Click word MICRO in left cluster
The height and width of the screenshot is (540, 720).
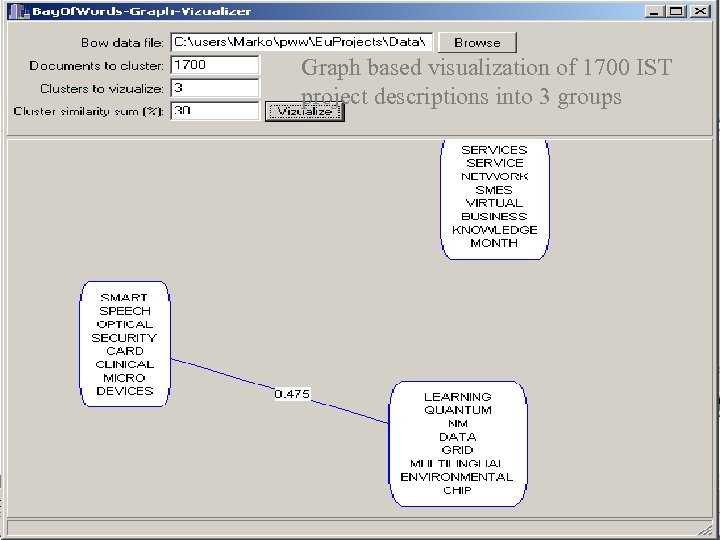point(124,378)
